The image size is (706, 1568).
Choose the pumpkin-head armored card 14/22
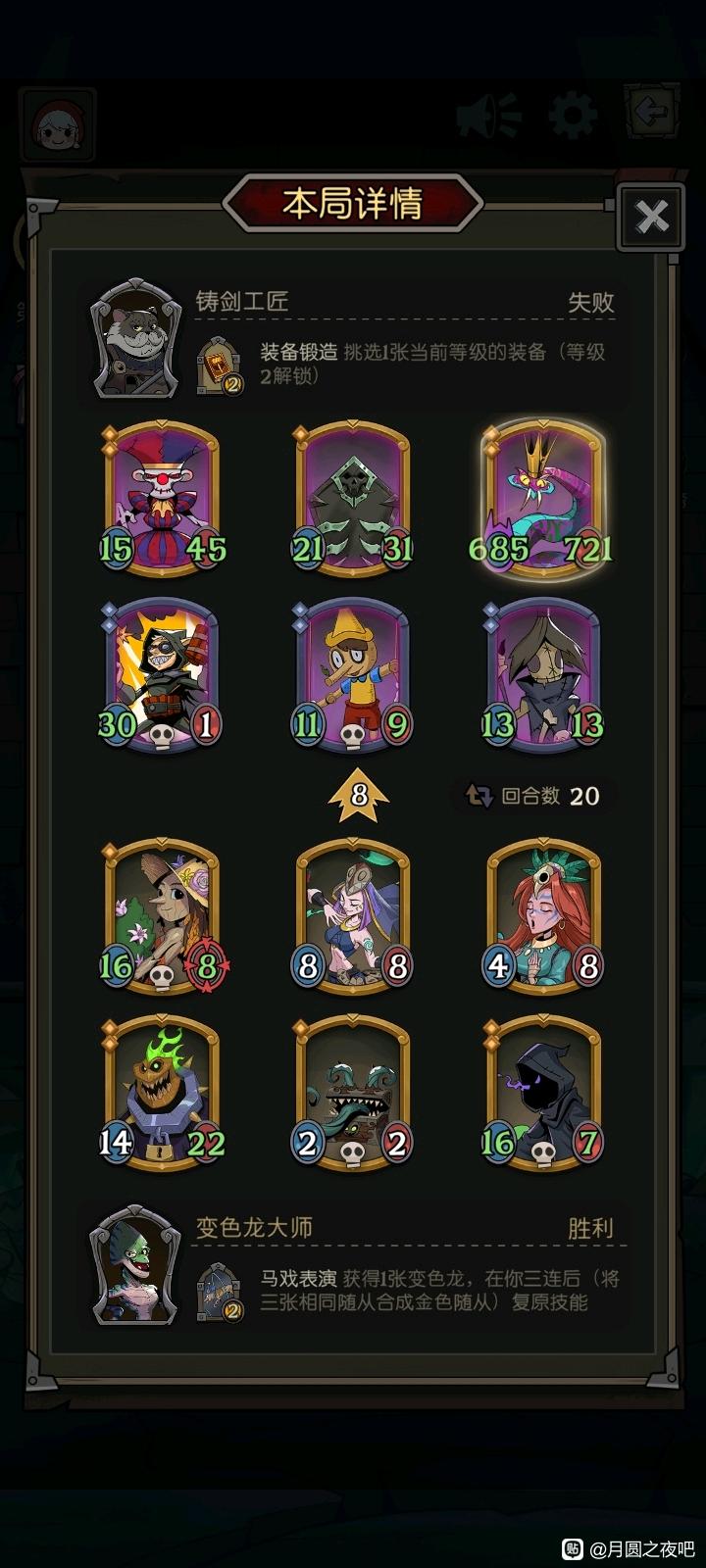click(162, 1093)
